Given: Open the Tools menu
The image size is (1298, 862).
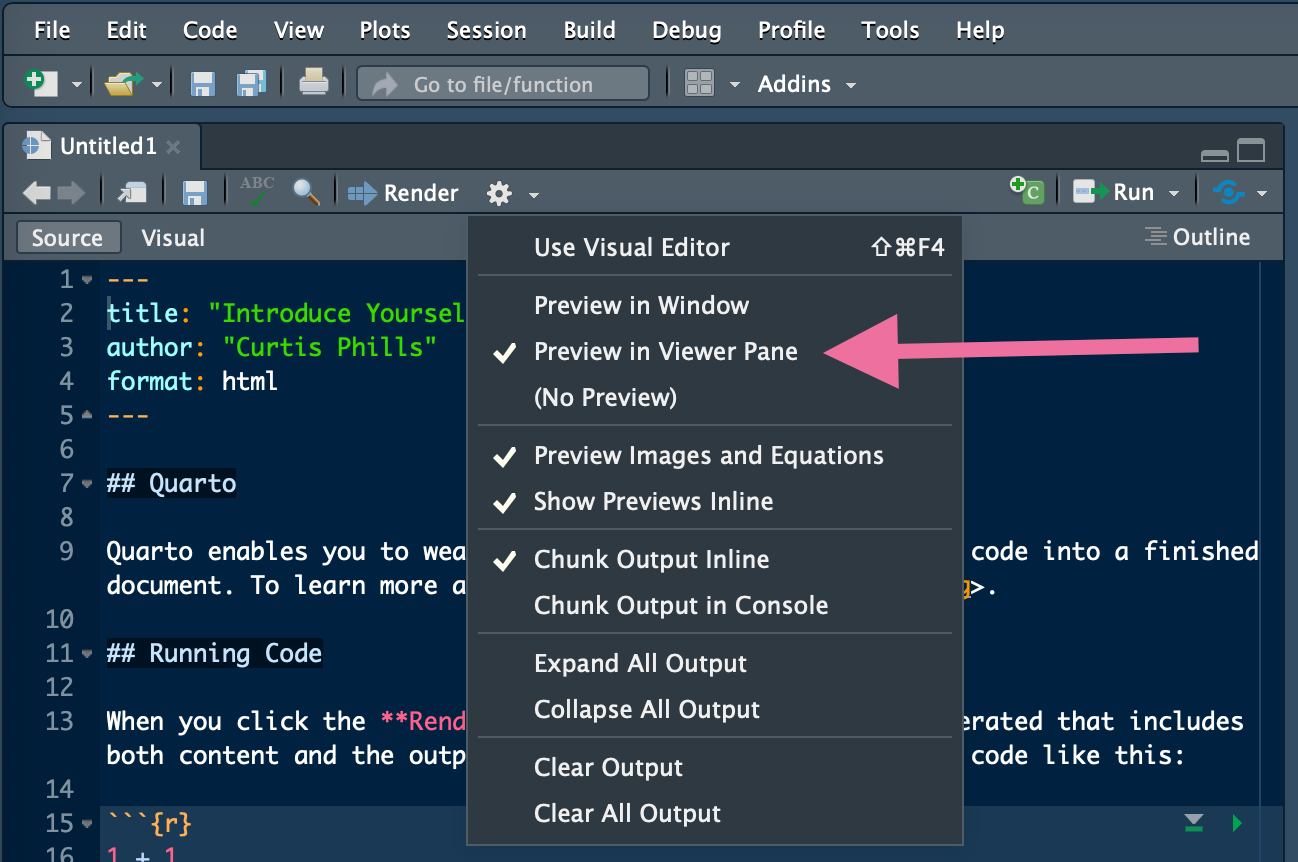Looking at the screenshot, I should pyautogui.click(x=890, y=30).
